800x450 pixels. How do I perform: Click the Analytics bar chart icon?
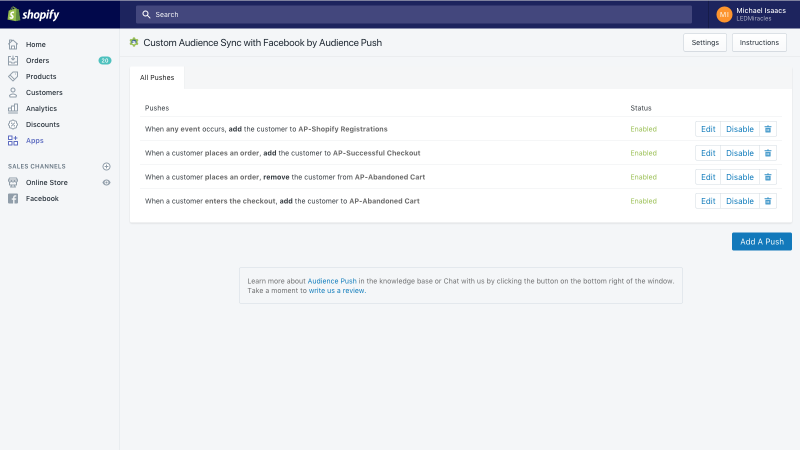pos(13,108)
